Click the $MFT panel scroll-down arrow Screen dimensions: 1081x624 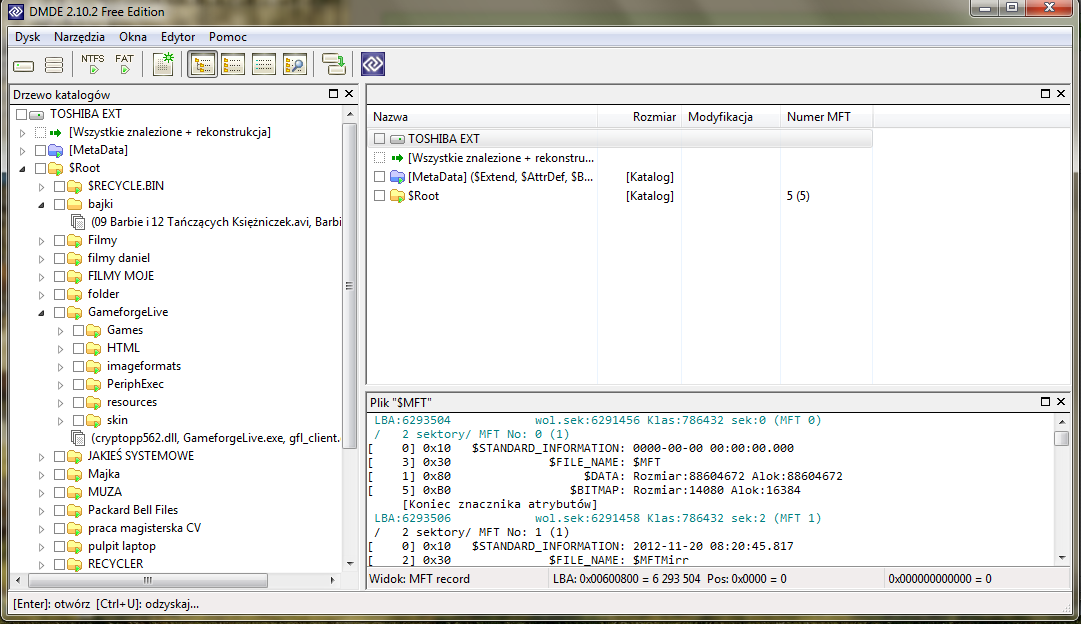1062,558
